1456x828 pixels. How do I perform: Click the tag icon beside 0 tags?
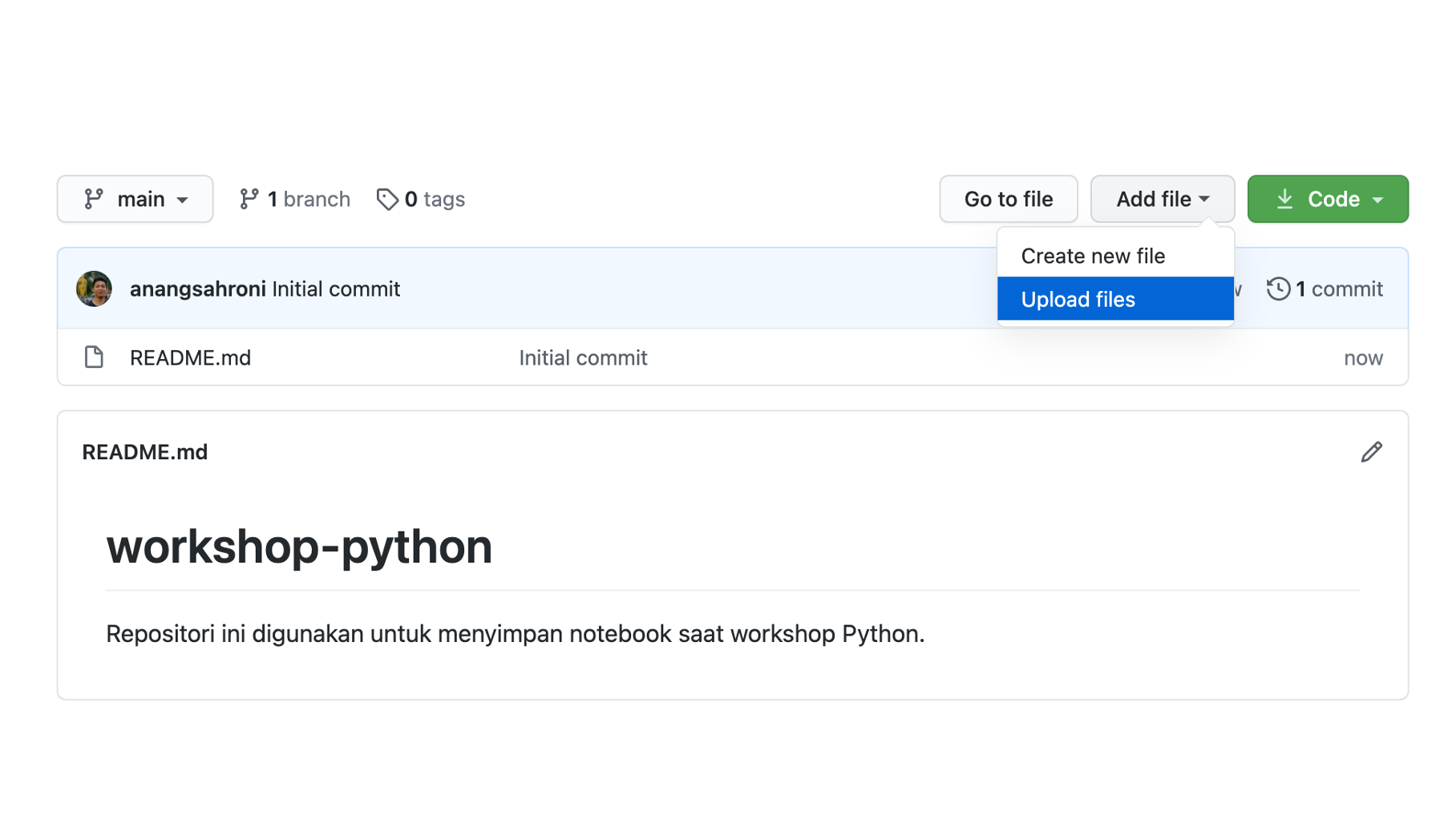click(387, 199)
